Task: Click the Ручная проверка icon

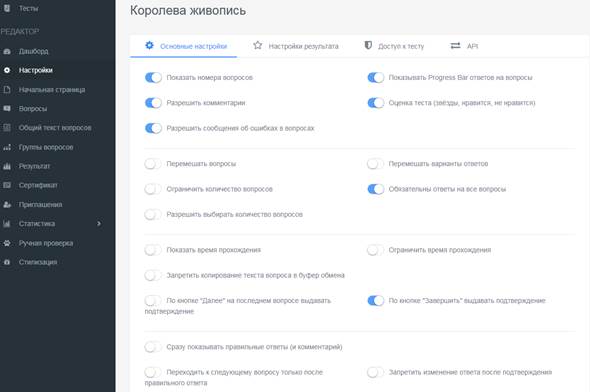Action: tap(7, 243)
